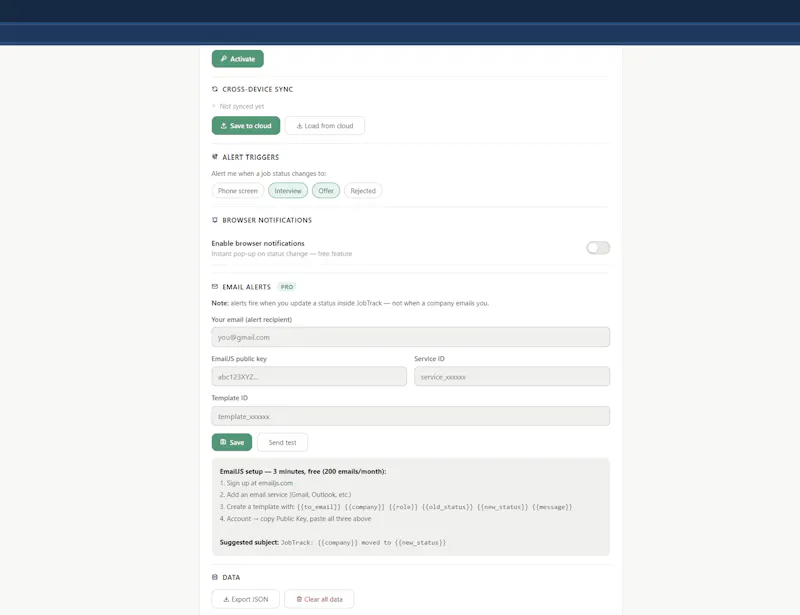Focus the EmailJS public key field
Screen dimensions: 800x615
click(x=309, y=377)
